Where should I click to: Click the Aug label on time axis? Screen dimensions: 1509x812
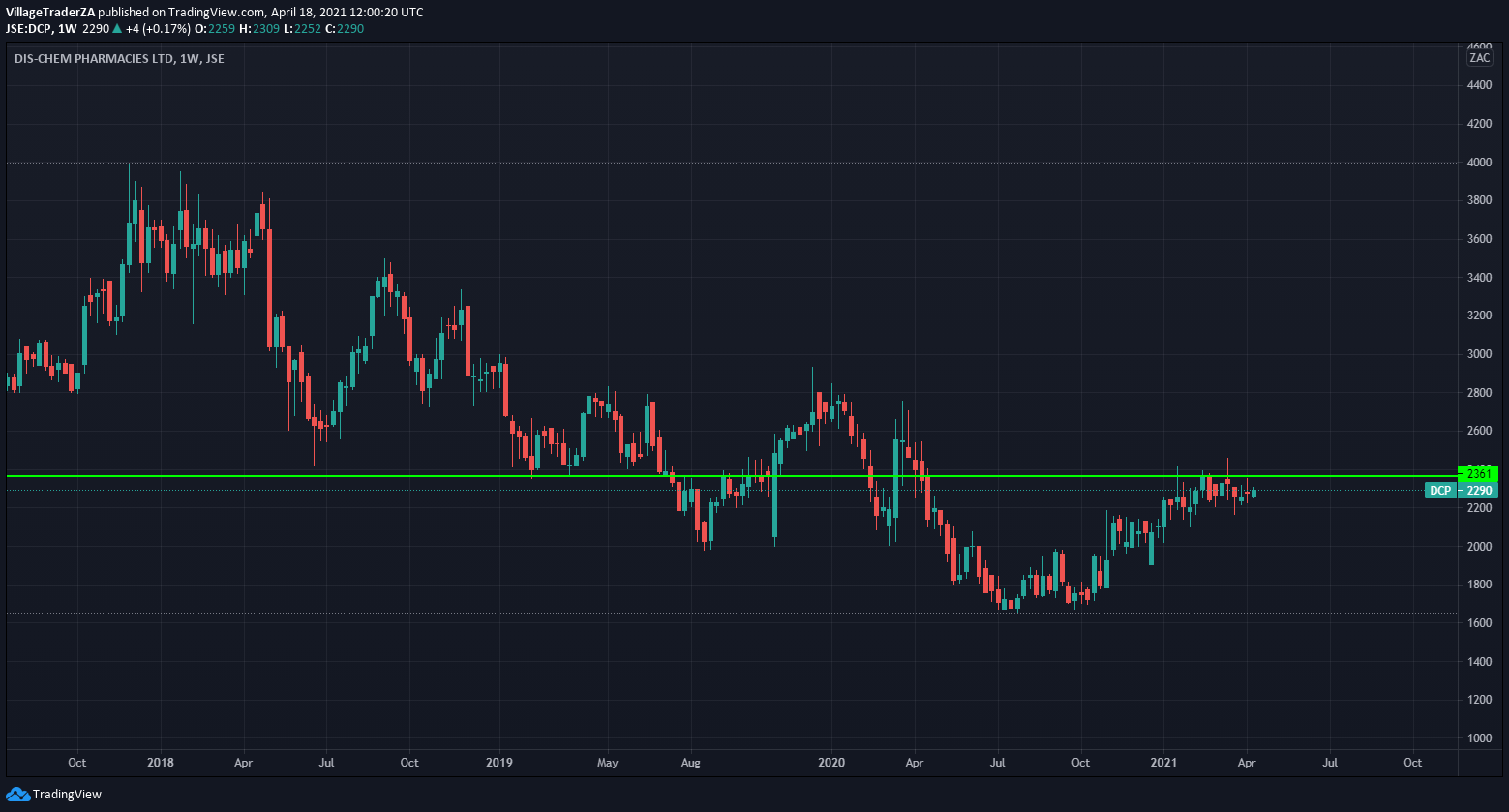pyautogui.click(x=690, y=763)
